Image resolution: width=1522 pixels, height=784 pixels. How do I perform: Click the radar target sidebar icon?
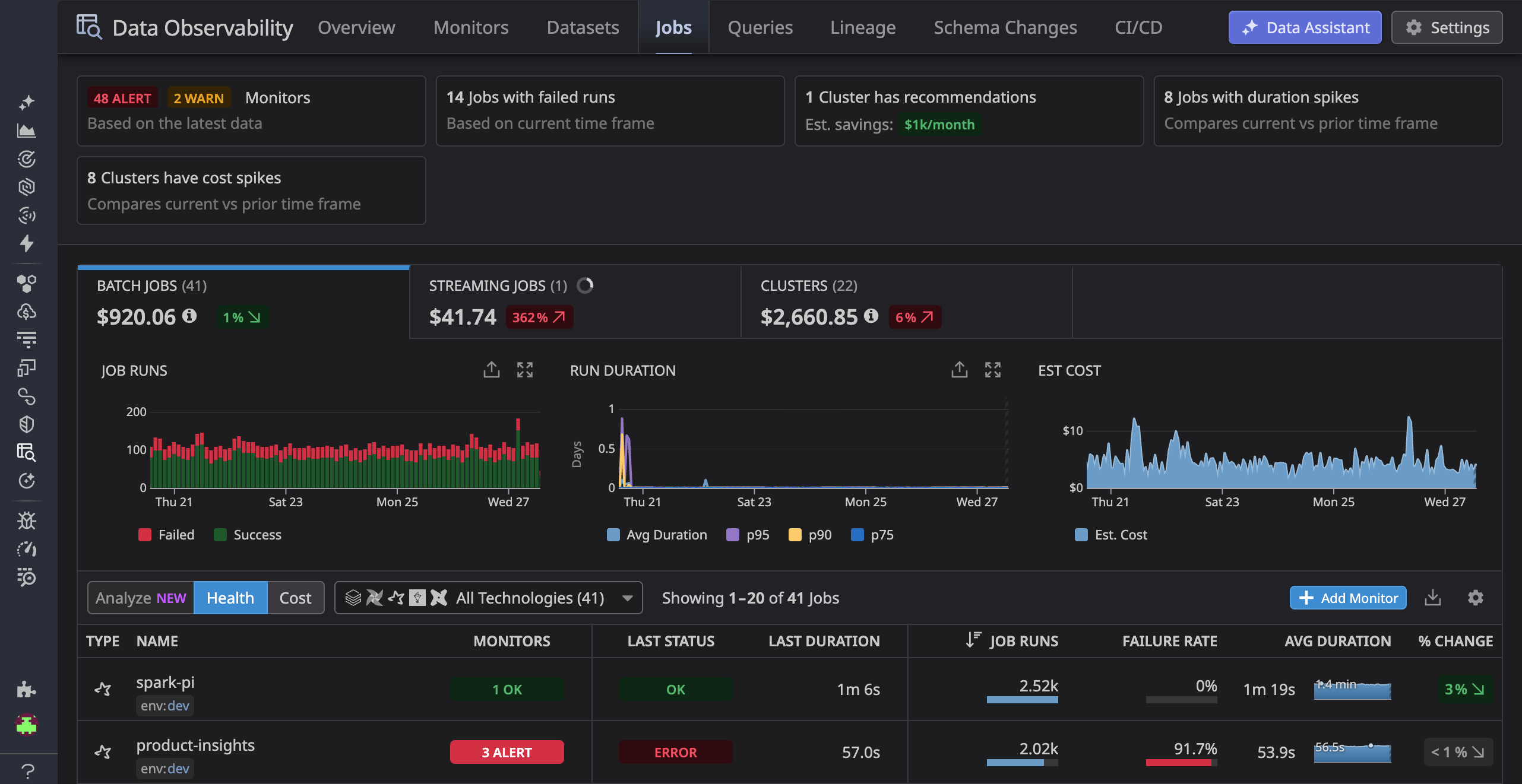[27, 158]
